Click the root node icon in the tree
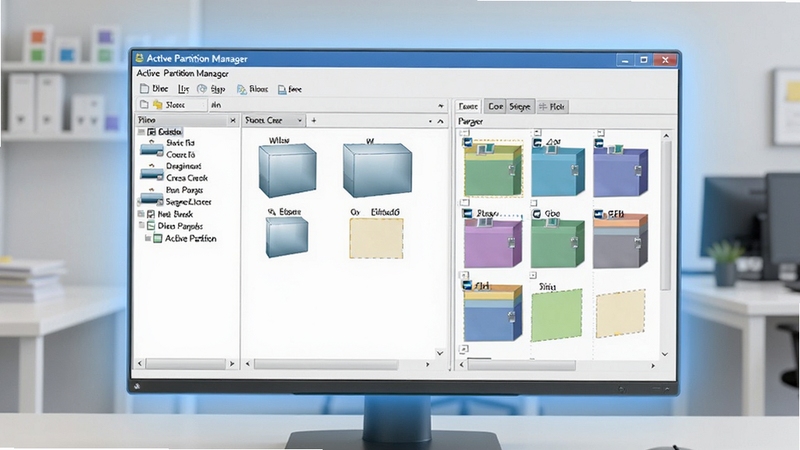The image size is (800, 450). click(x=152, y=132)
